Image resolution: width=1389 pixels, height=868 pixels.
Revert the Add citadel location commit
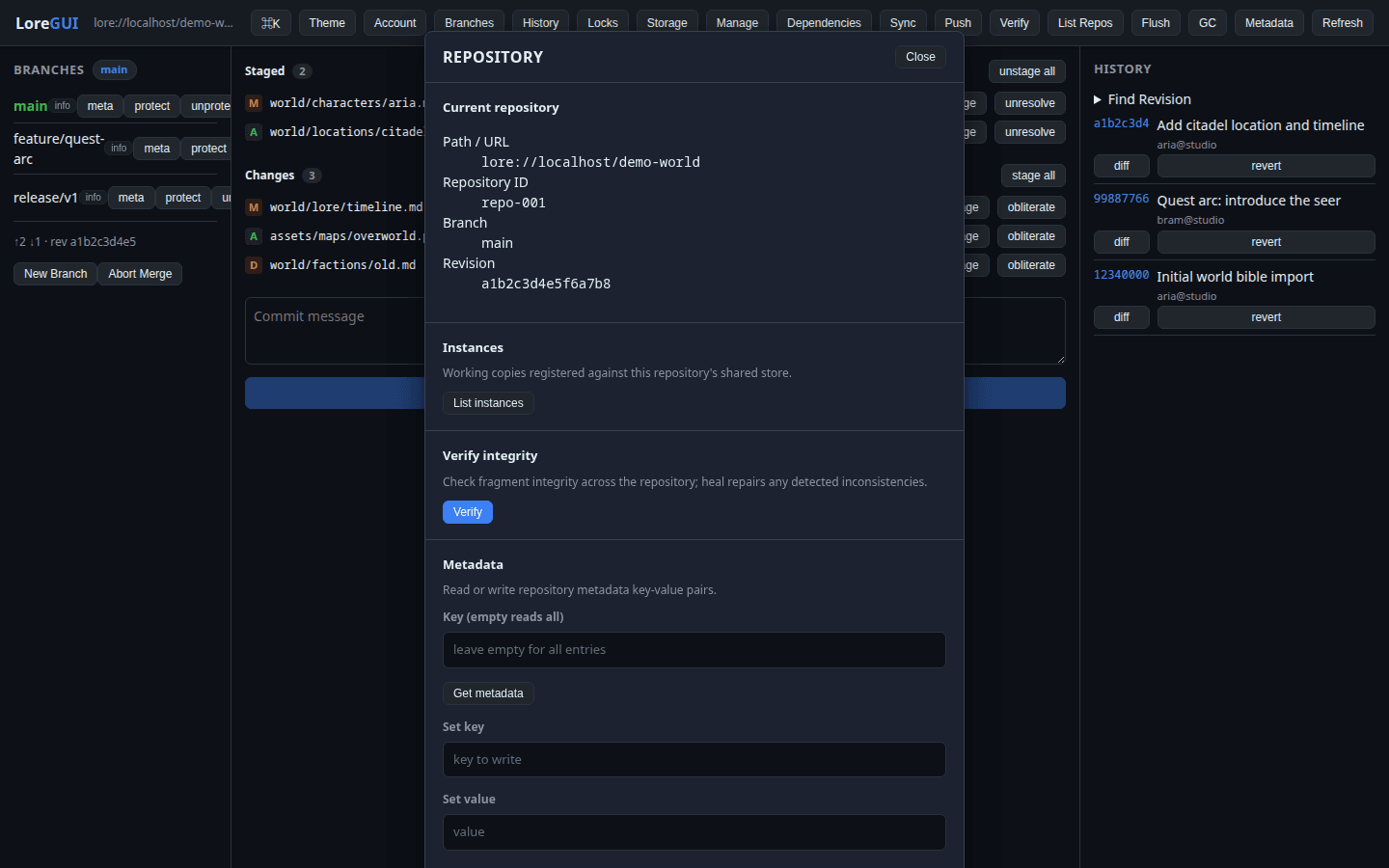[1266, 166]
